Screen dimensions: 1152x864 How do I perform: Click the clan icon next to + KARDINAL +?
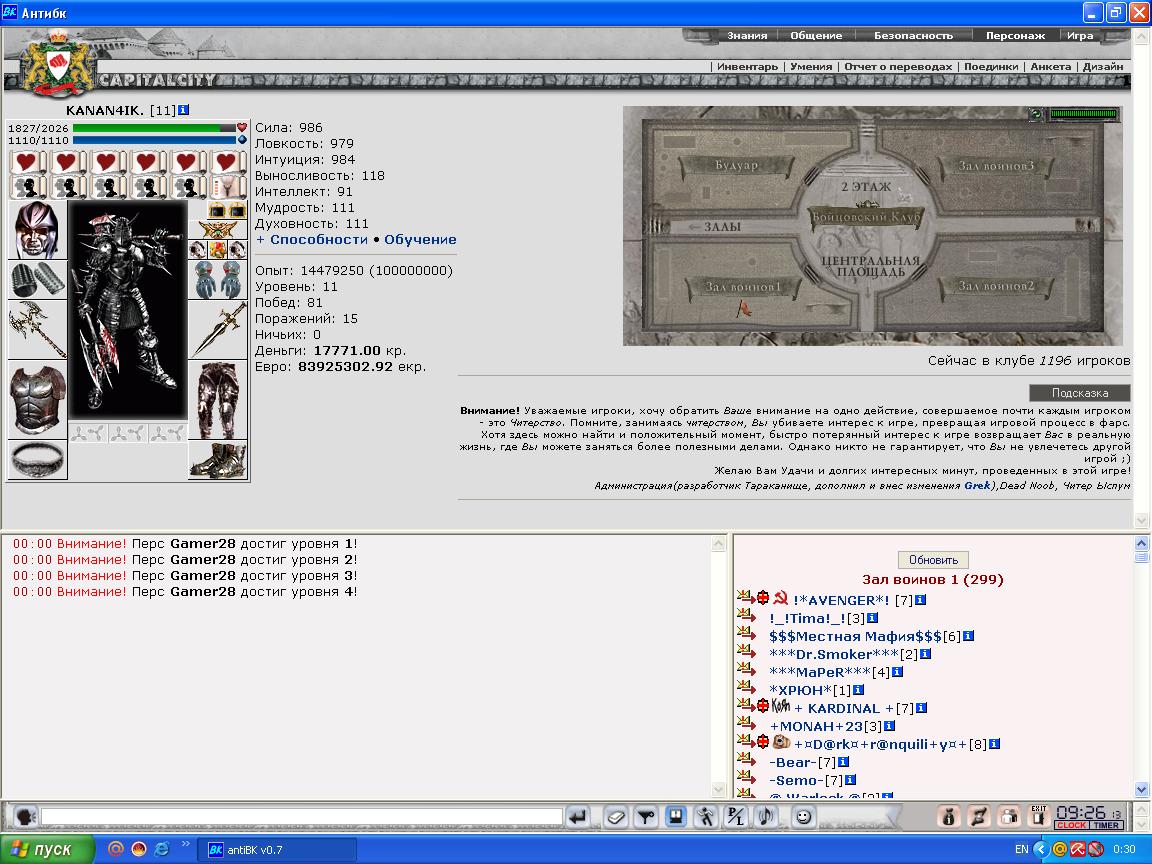click(x=781, y=706)
